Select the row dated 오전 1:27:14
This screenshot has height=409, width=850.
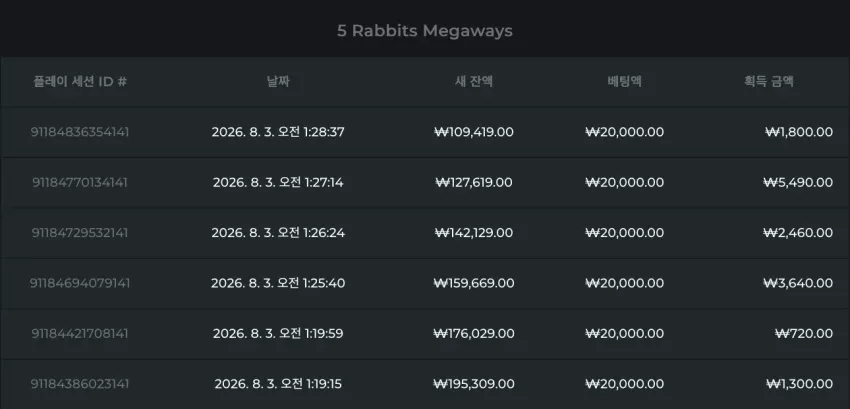click(425, 183)
